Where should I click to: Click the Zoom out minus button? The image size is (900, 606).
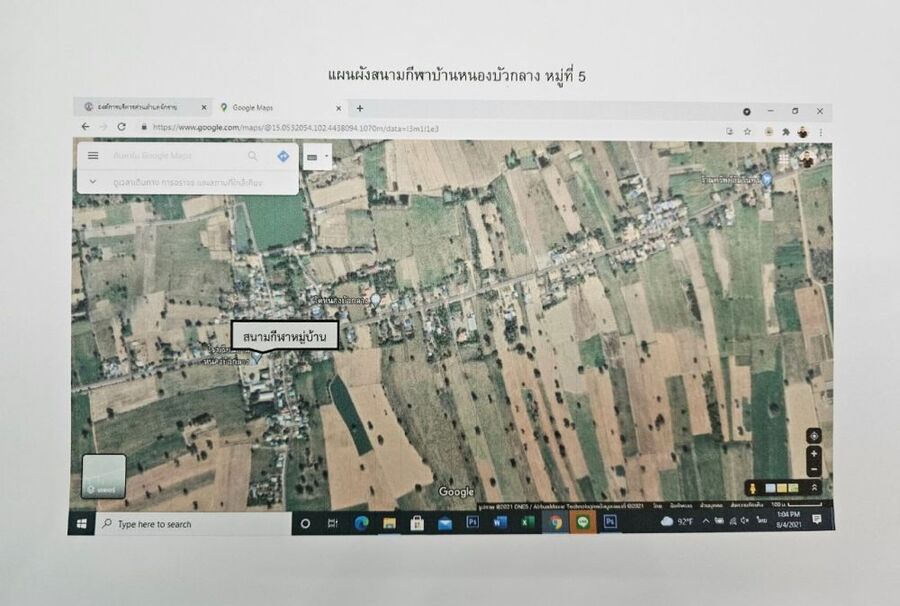click(814, 469)
